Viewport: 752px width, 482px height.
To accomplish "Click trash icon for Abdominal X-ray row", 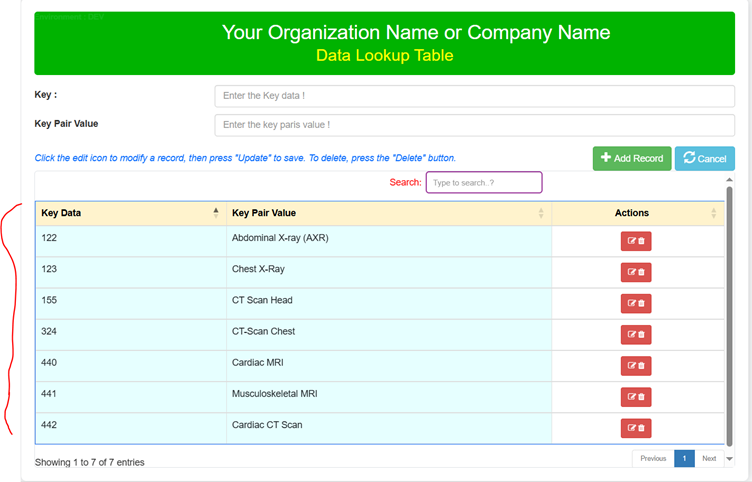I will 641,241.
